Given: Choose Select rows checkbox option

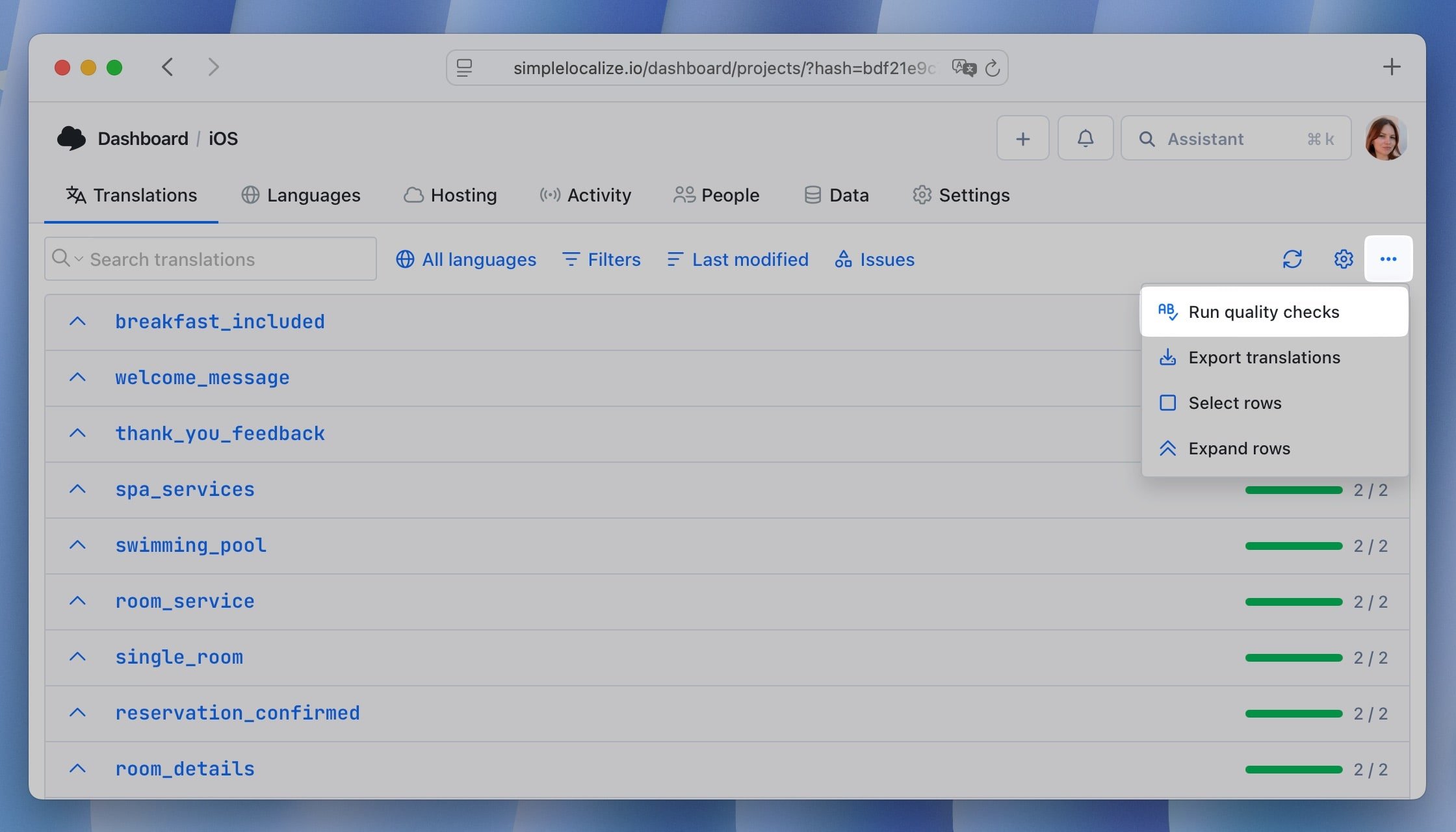Looking at the screenshot, I should pyautogui.click(x=1234, y=403).
